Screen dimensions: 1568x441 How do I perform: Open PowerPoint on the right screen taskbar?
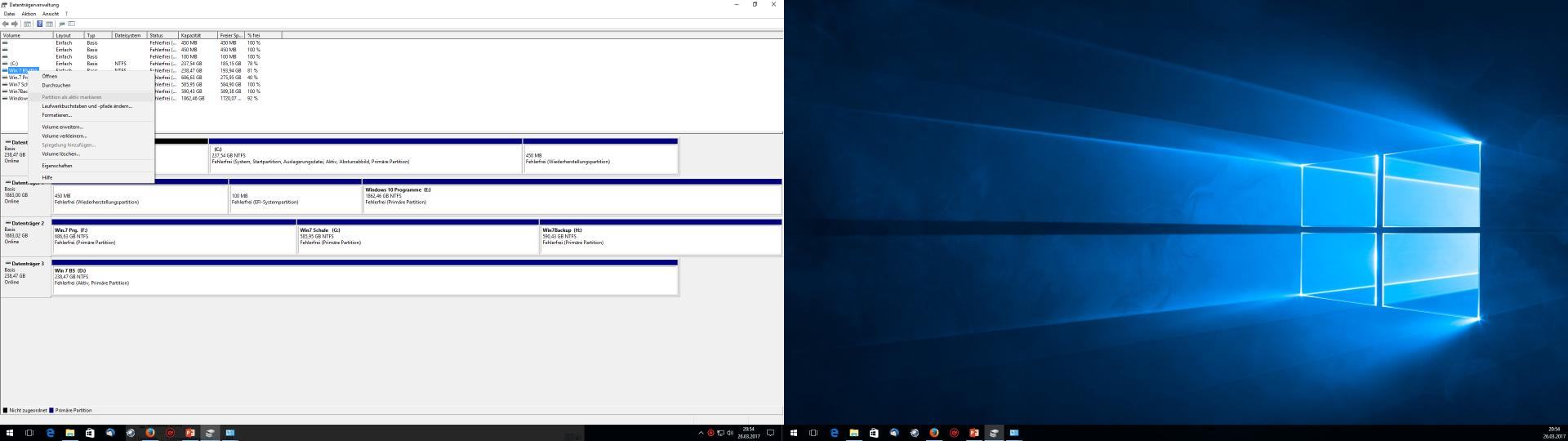(x=974, y=433)
